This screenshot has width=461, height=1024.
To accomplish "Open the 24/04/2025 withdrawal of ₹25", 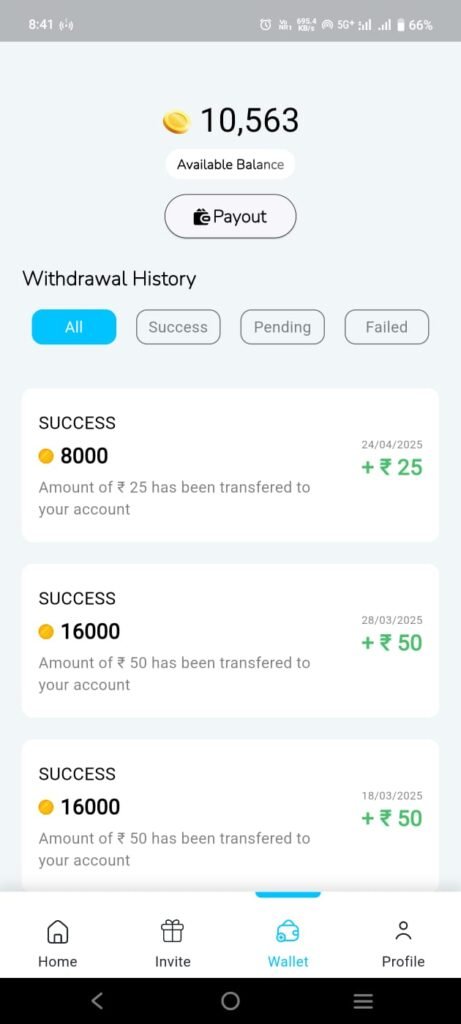I will 230,465.
